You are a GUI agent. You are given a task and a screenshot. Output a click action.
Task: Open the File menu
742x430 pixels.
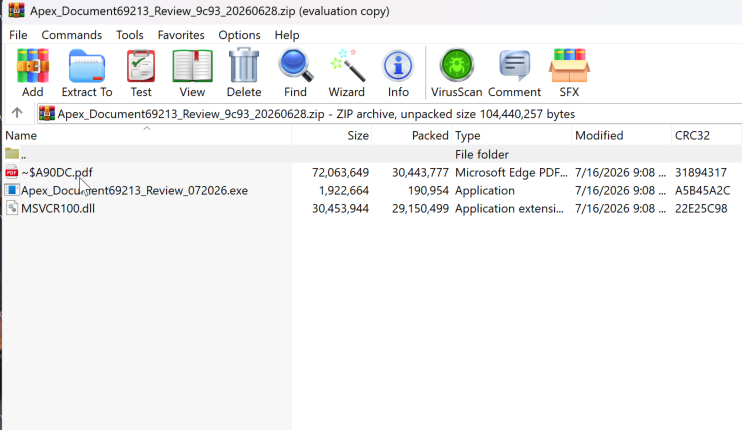point(18,35)
